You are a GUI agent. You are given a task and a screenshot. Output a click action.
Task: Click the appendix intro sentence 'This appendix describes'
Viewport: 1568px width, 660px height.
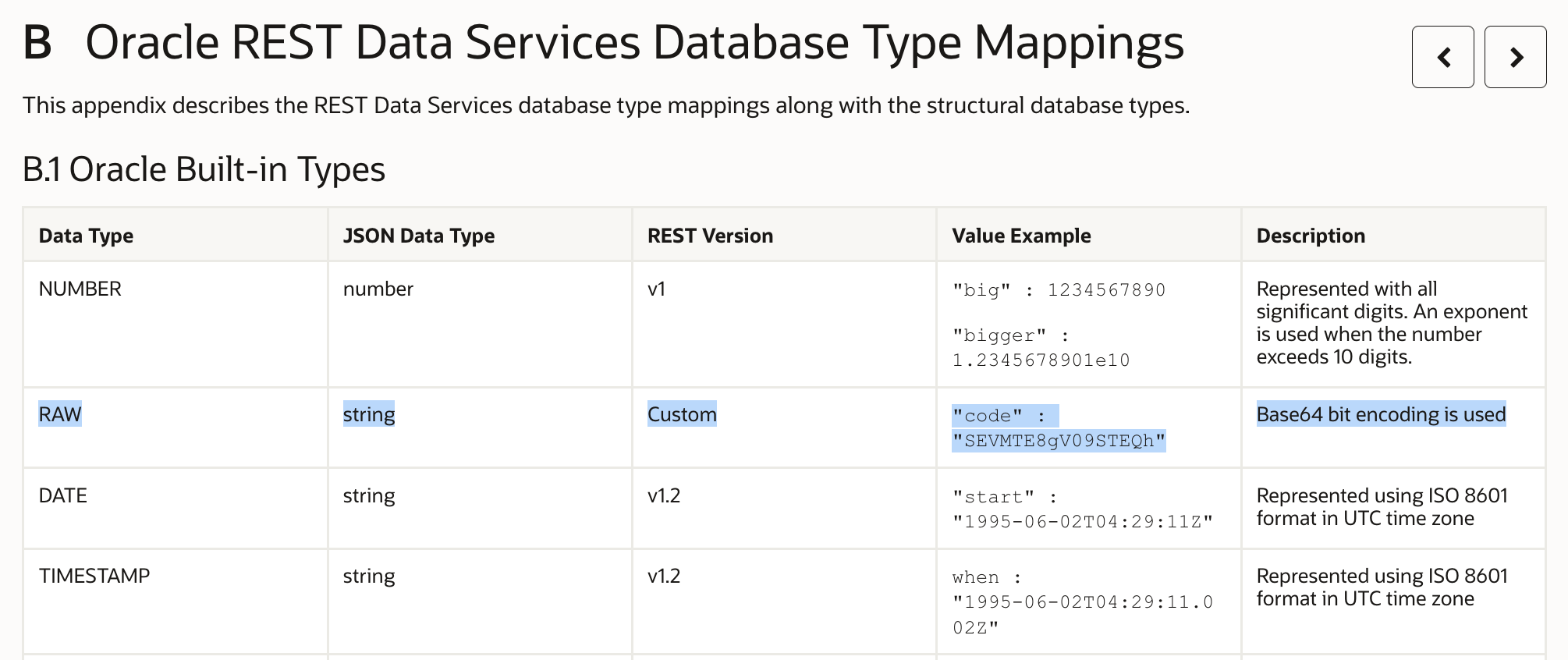606,105
